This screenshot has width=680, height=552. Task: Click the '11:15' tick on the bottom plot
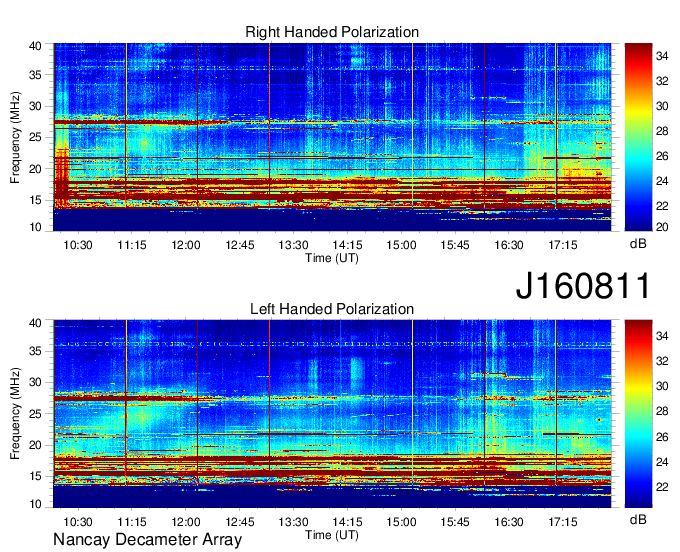132,522
